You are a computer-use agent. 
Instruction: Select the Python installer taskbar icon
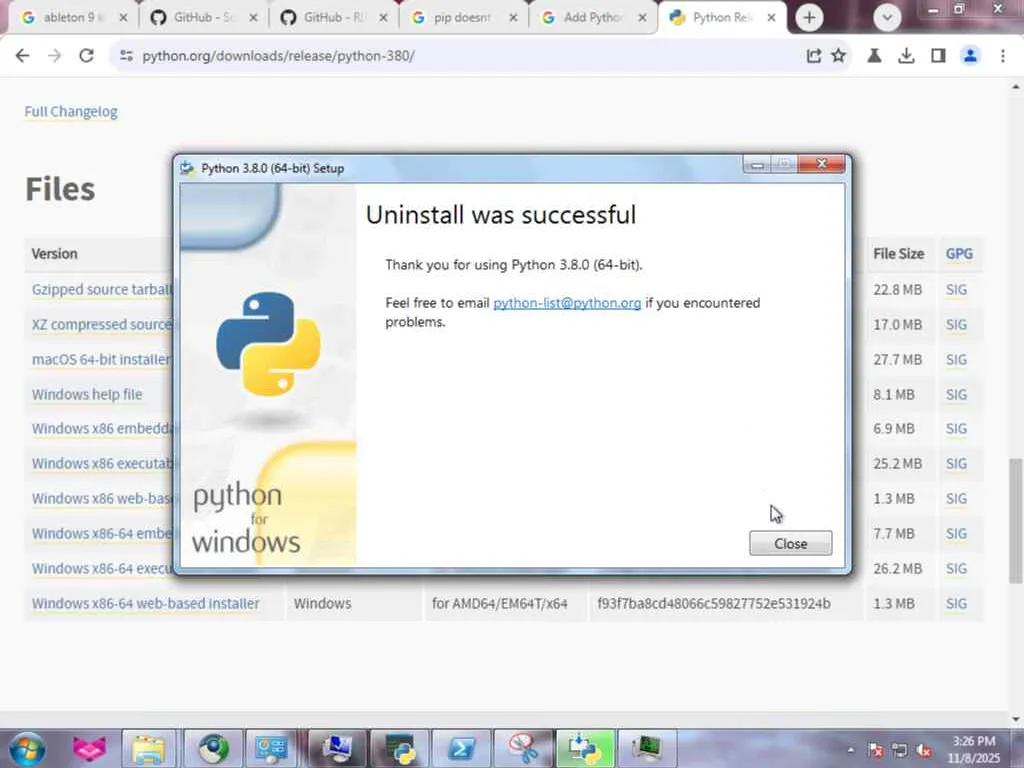(585, 748)
